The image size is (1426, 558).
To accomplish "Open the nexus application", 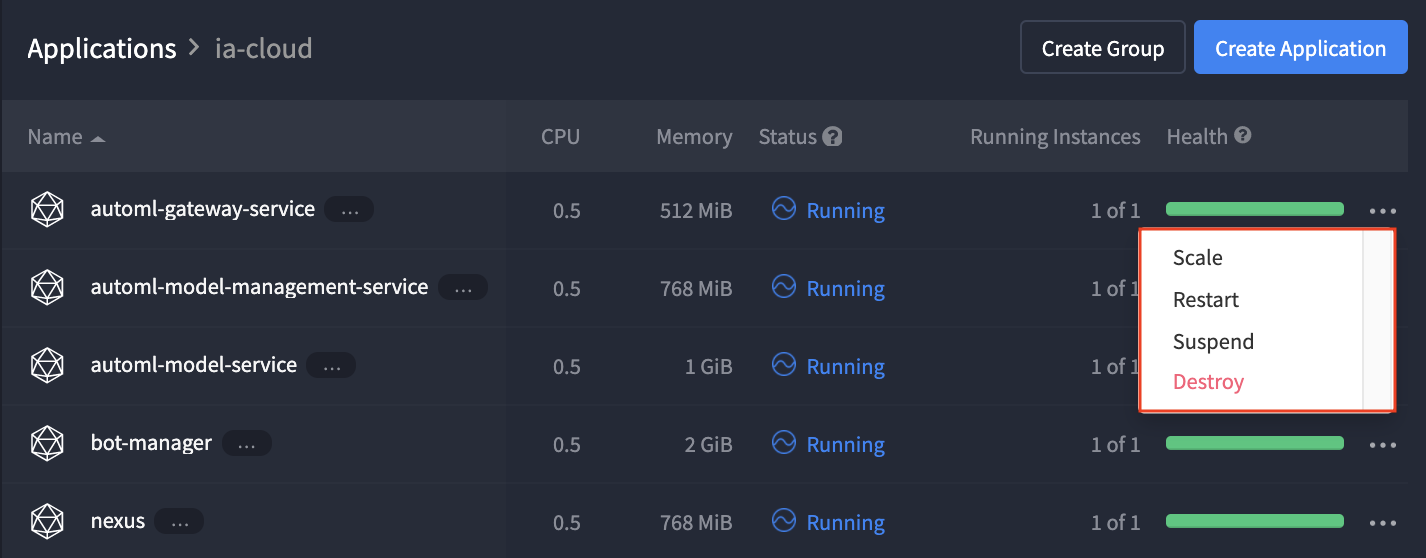I will tap(118, 521).
